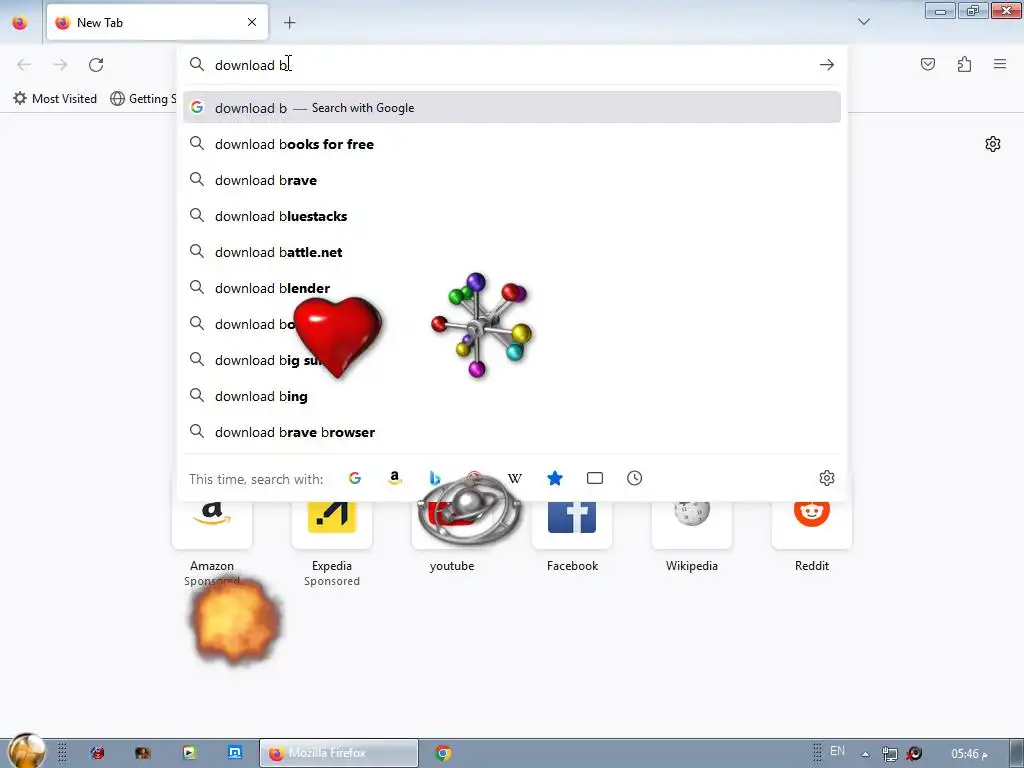Viewport: 1024px width, 768px height.
Task: Search this time with Google icon
Action: click(x=355, y=478)
